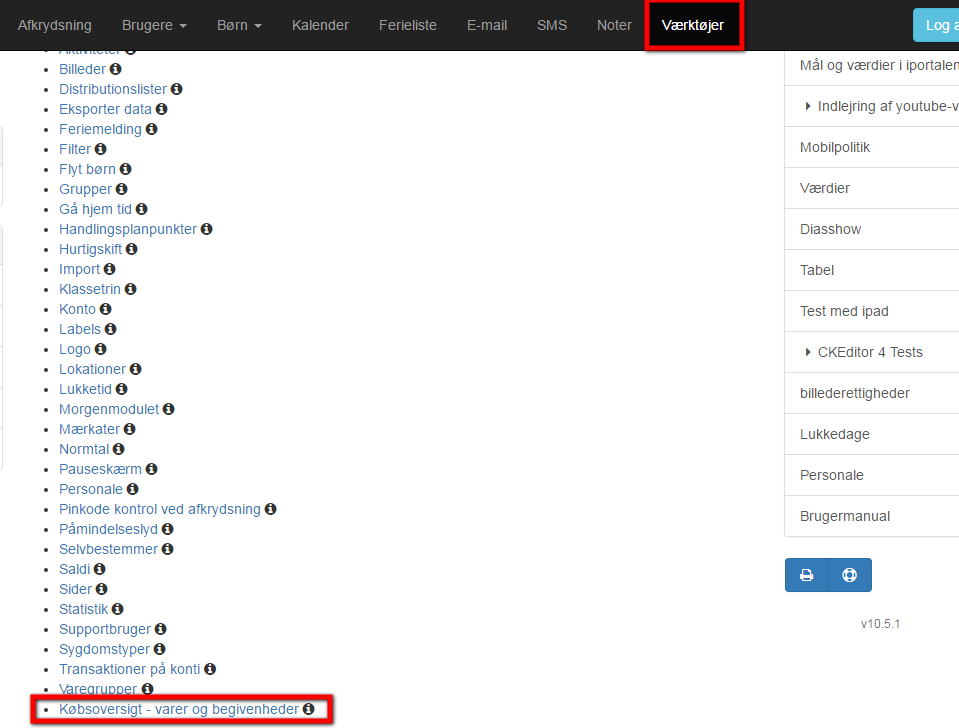Click info icon next to Labels
The width and height of the screenshot is (959, 728).
(x=111, y=329)
